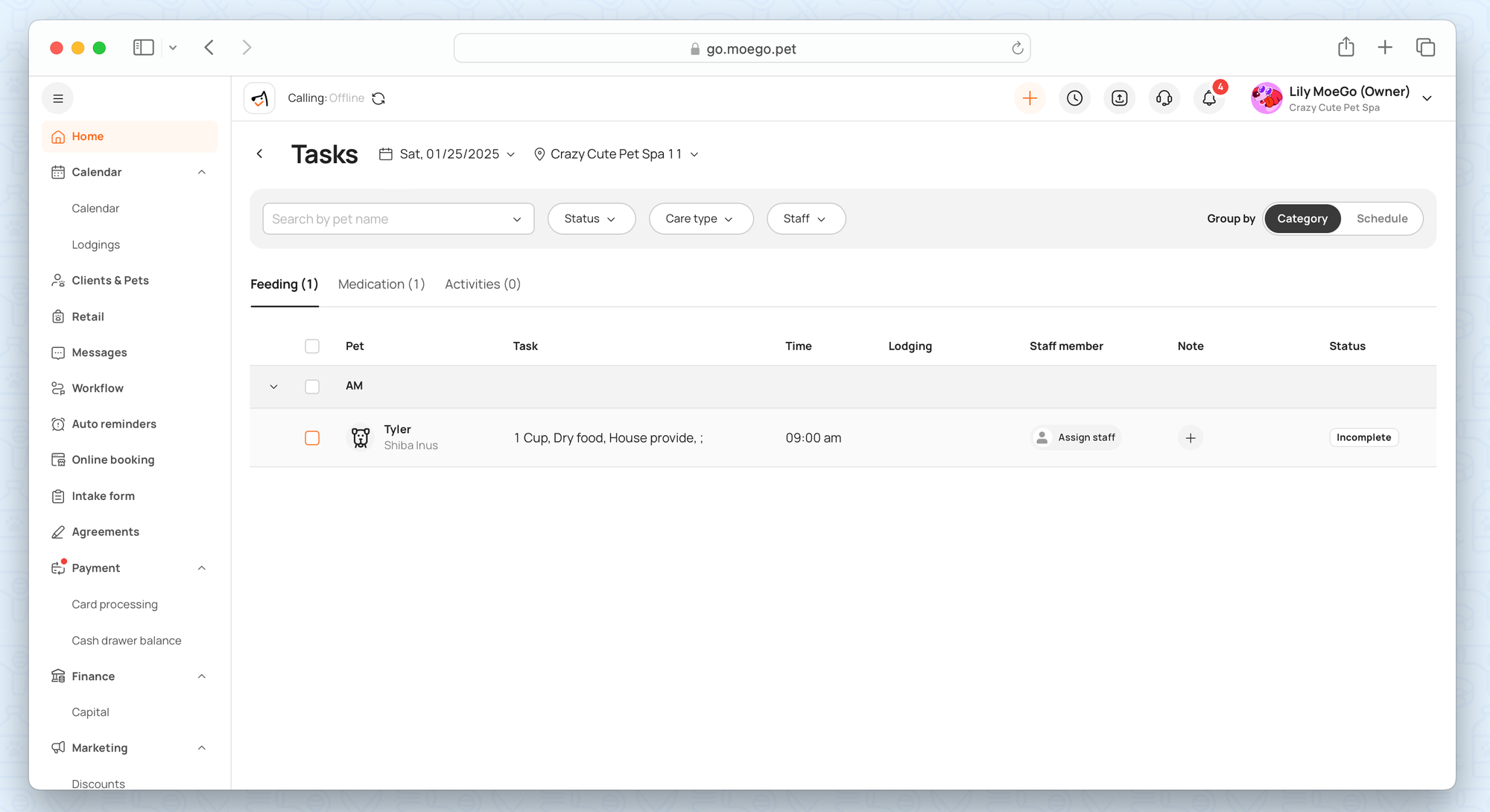Click the notifications bell icon
This screenshot has width=1490, height=812.
point(1208,98)
